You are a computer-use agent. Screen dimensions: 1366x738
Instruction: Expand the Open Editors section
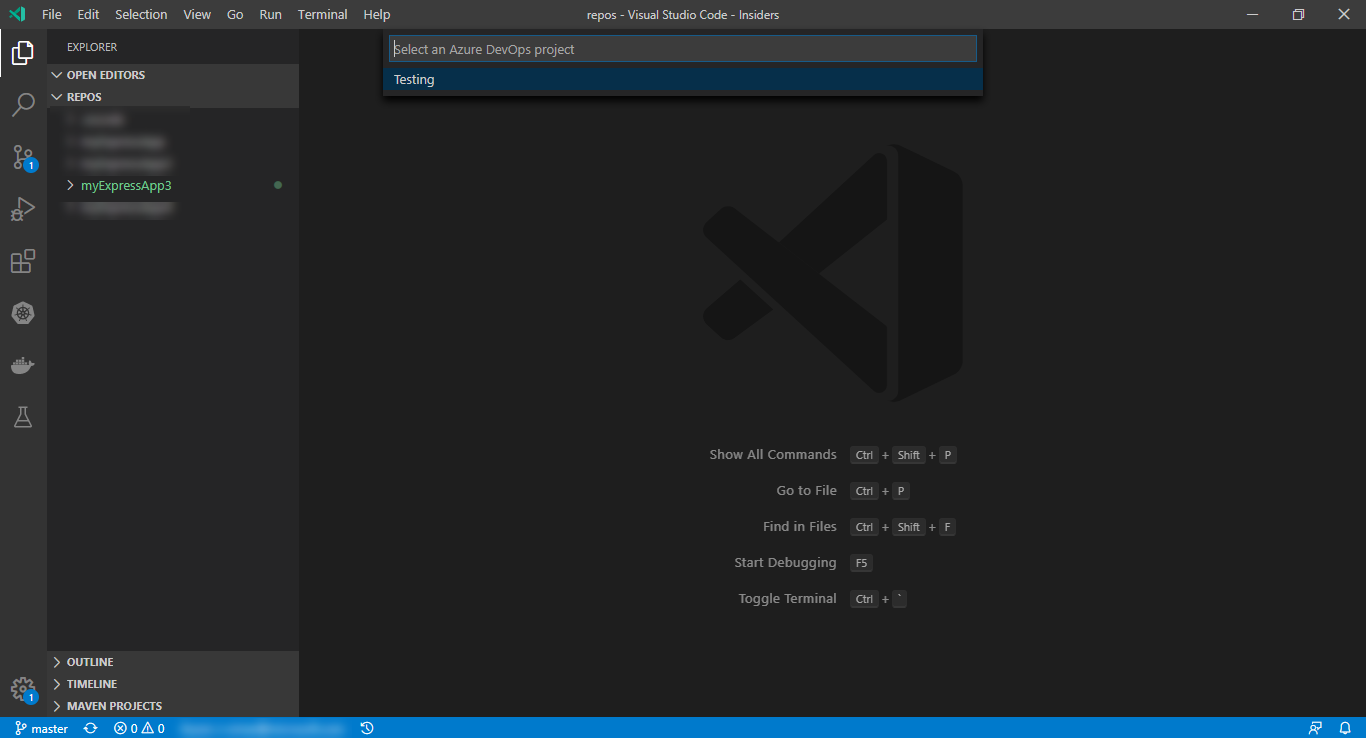click(x=173, y=75)
